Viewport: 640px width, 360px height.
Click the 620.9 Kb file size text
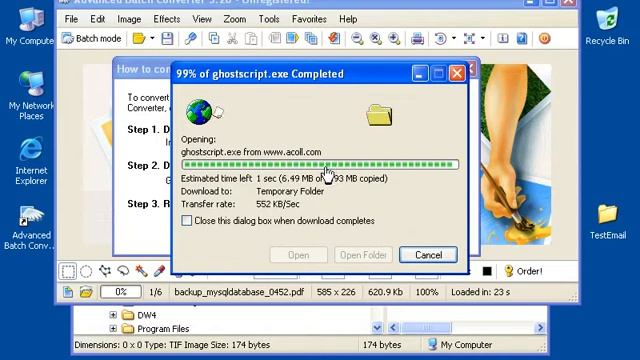[385, 292]
